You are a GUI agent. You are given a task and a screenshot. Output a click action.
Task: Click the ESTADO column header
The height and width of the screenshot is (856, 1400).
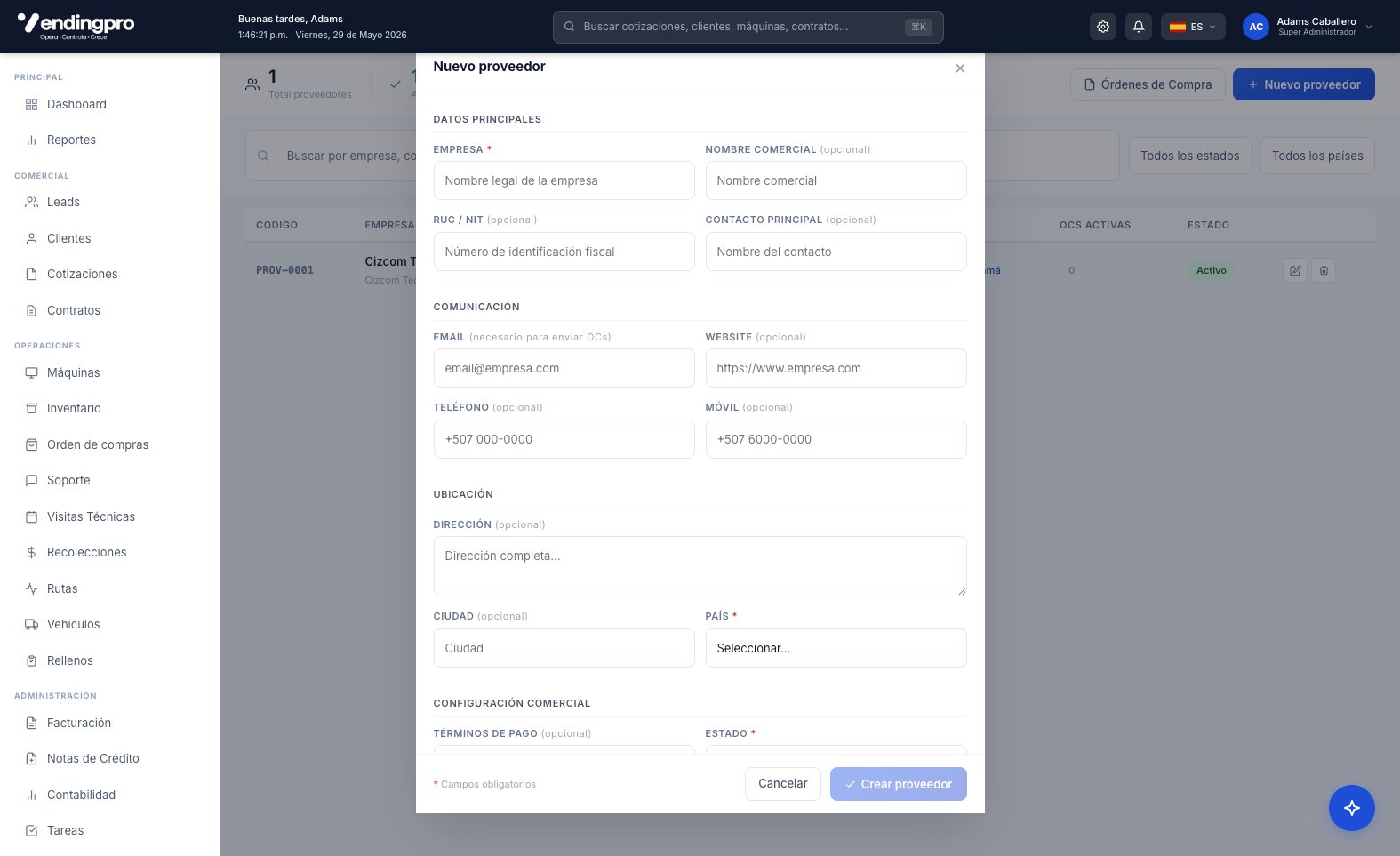(x=1208, y=225)
